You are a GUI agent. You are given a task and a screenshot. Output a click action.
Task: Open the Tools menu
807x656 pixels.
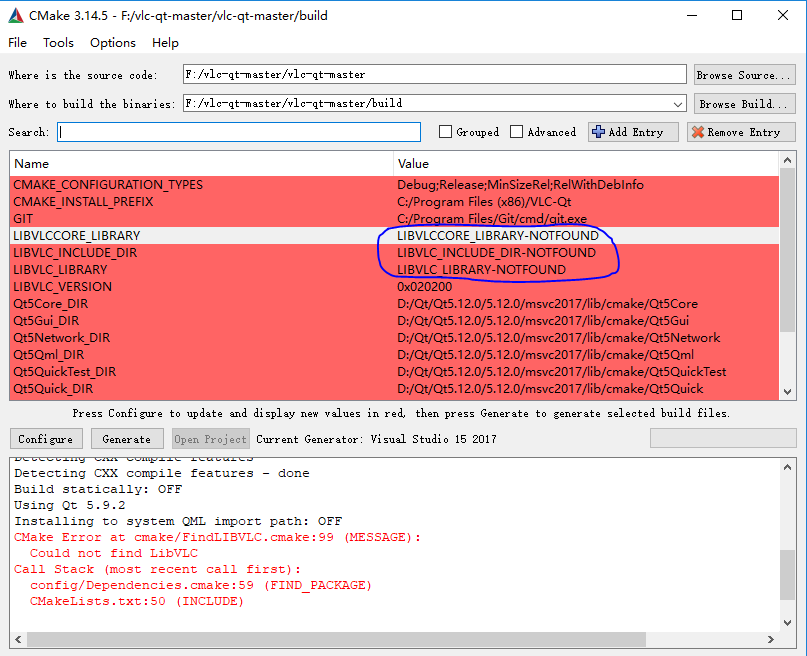(58, 43)
